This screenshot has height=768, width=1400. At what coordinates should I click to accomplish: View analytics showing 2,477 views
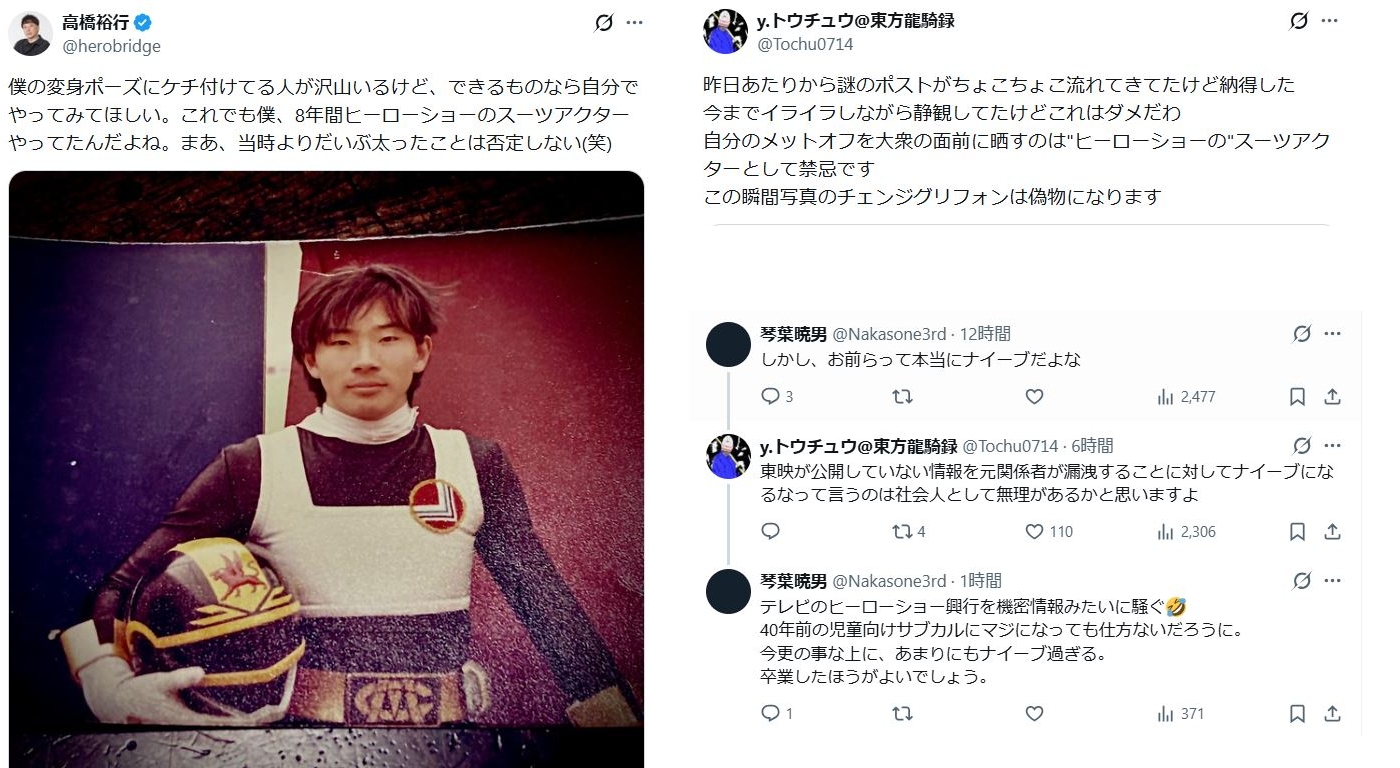point(1186,396)
